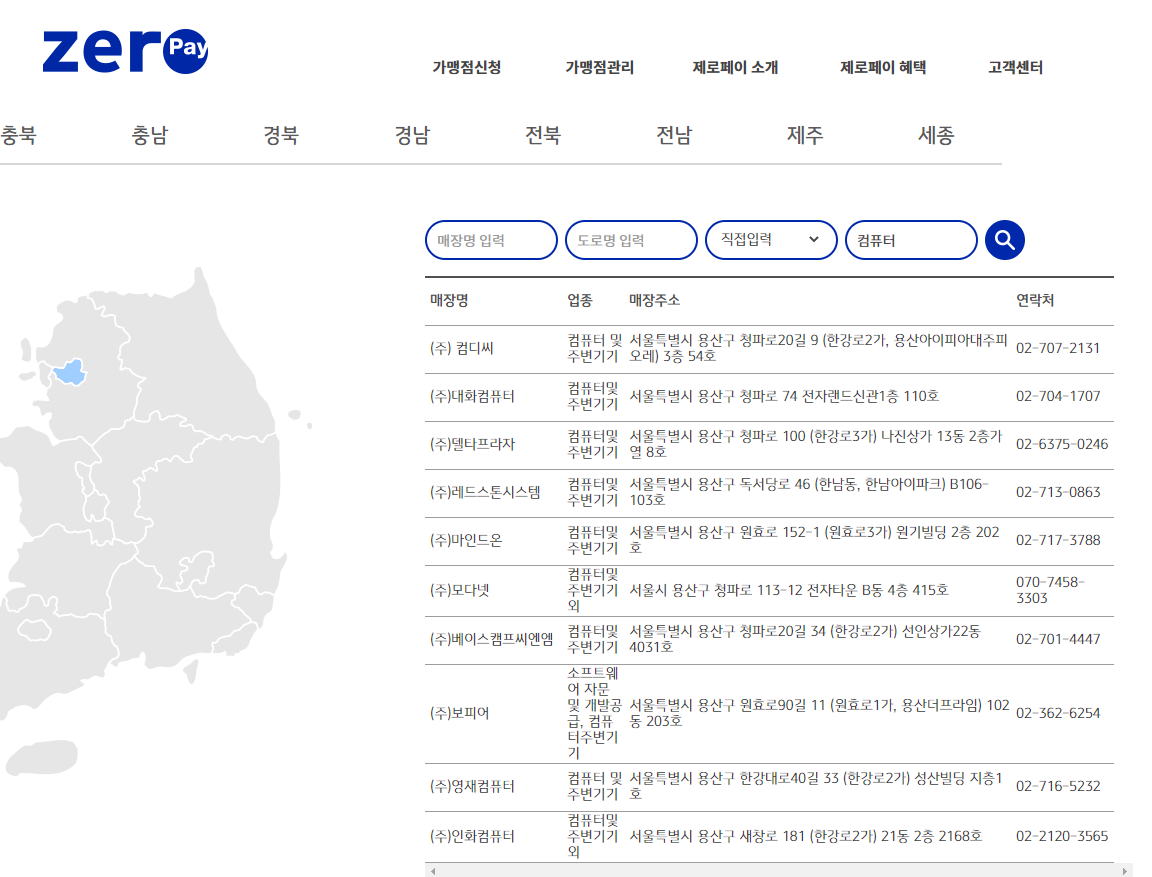1152x877 pixels.
Task: Click the field containing 컴퓨터
Action: (911, 240)
